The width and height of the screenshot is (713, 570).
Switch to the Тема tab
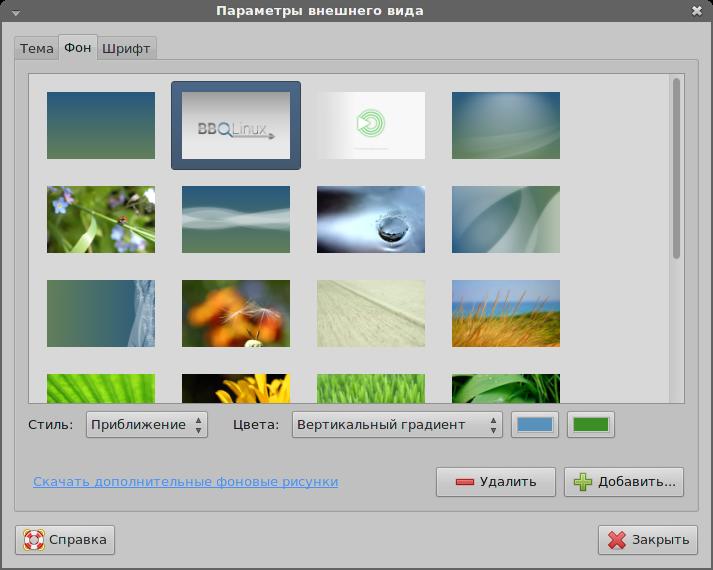(36, 48)
